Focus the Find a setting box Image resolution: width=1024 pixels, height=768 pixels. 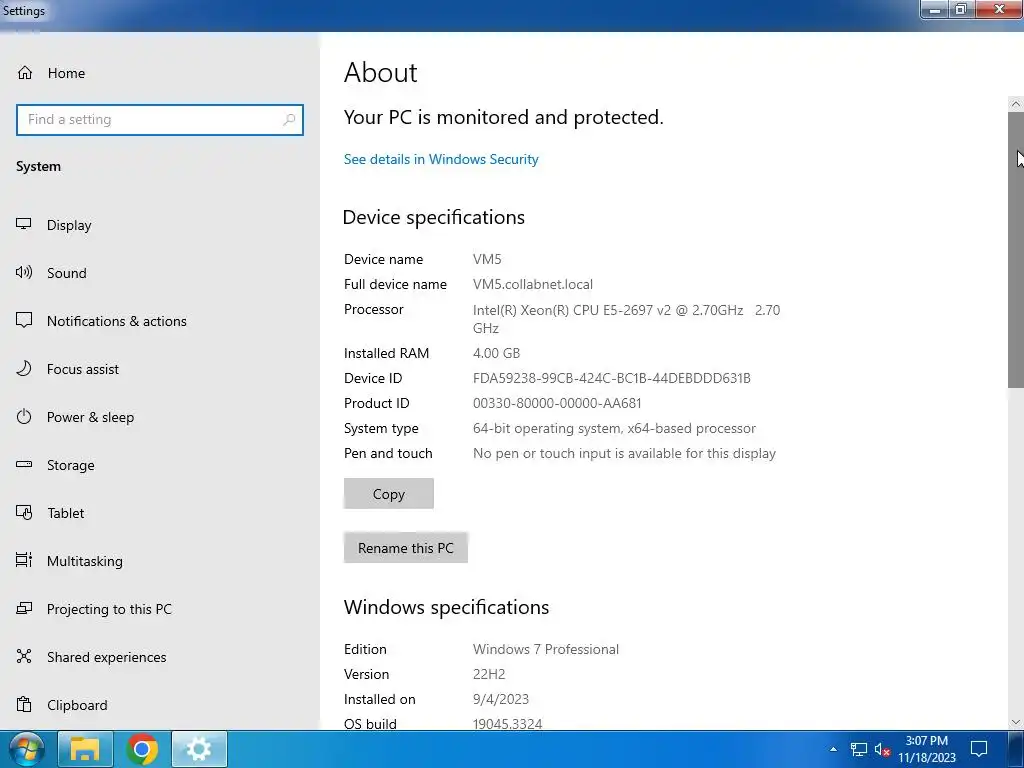[160, 120]
